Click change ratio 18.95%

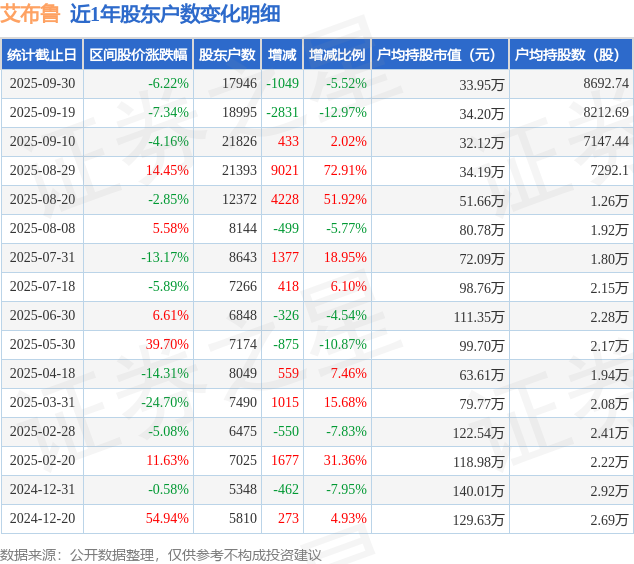point(345,257)
